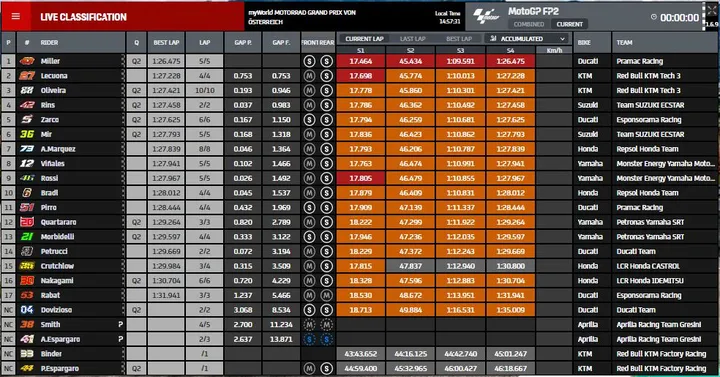Click the session timer clock icon
720x377 pixels.
653,17
